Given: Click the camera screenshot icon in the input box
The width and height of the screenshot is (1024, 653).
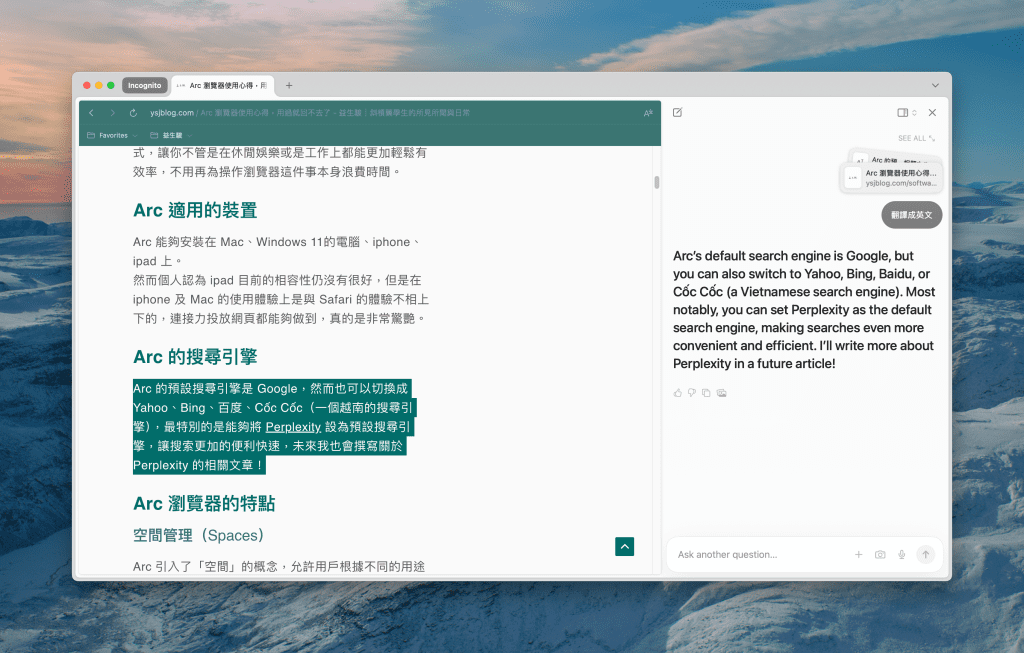Looking at the screenshot, I should click(880, 555).
